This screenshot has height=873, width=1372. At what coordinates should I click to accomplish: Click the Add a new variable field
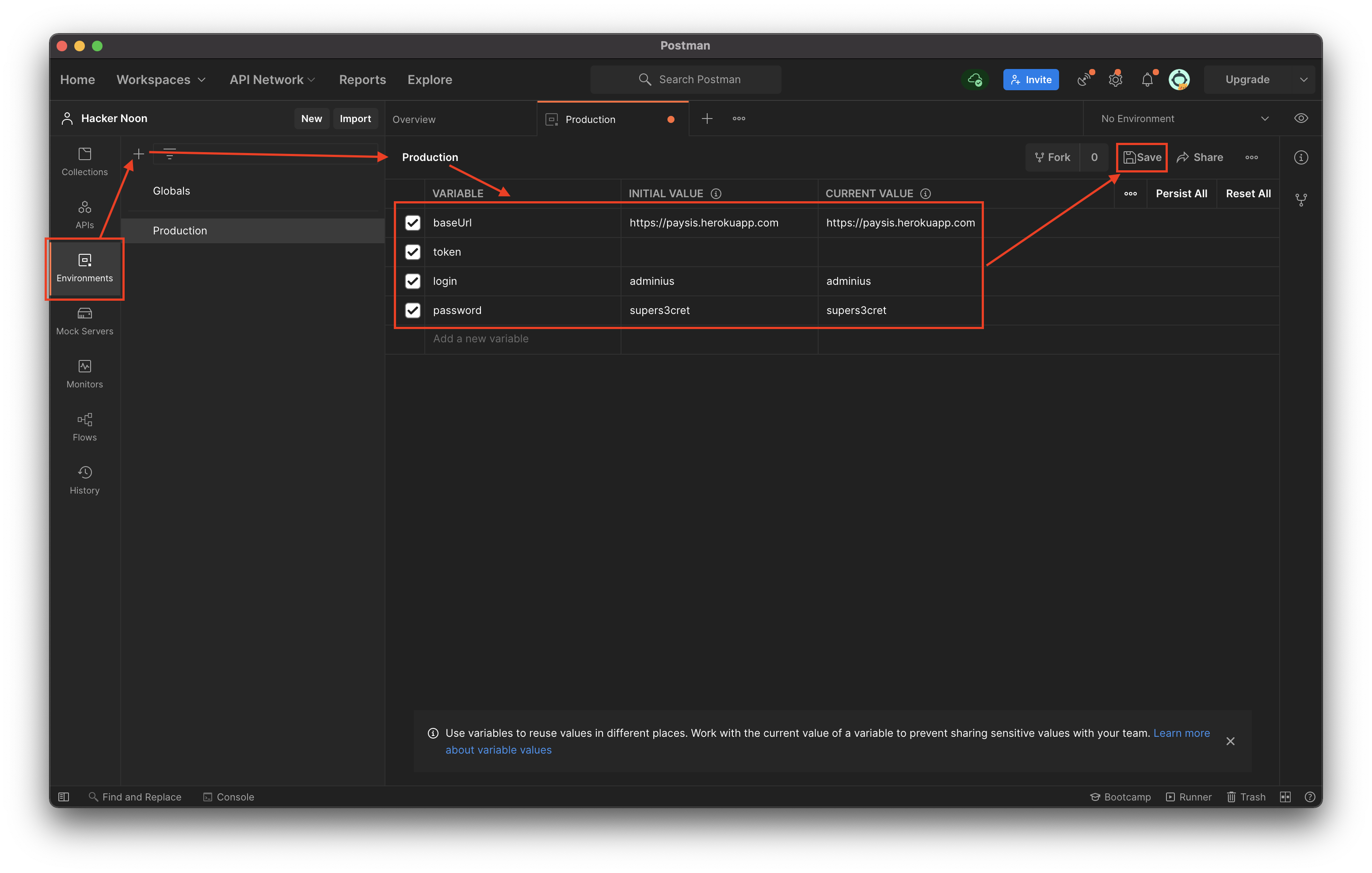(480, 338)
